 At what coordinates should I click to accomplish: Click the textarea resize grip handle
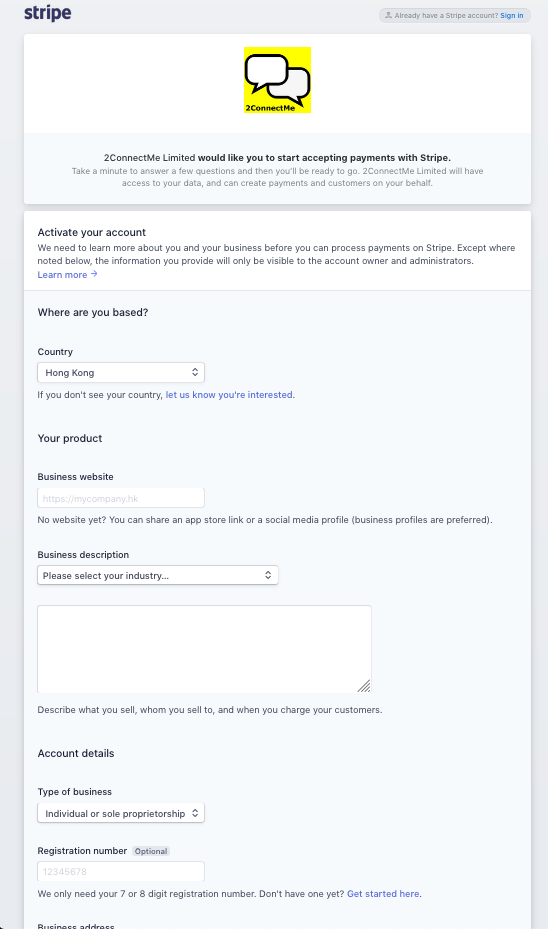point(364,685)
